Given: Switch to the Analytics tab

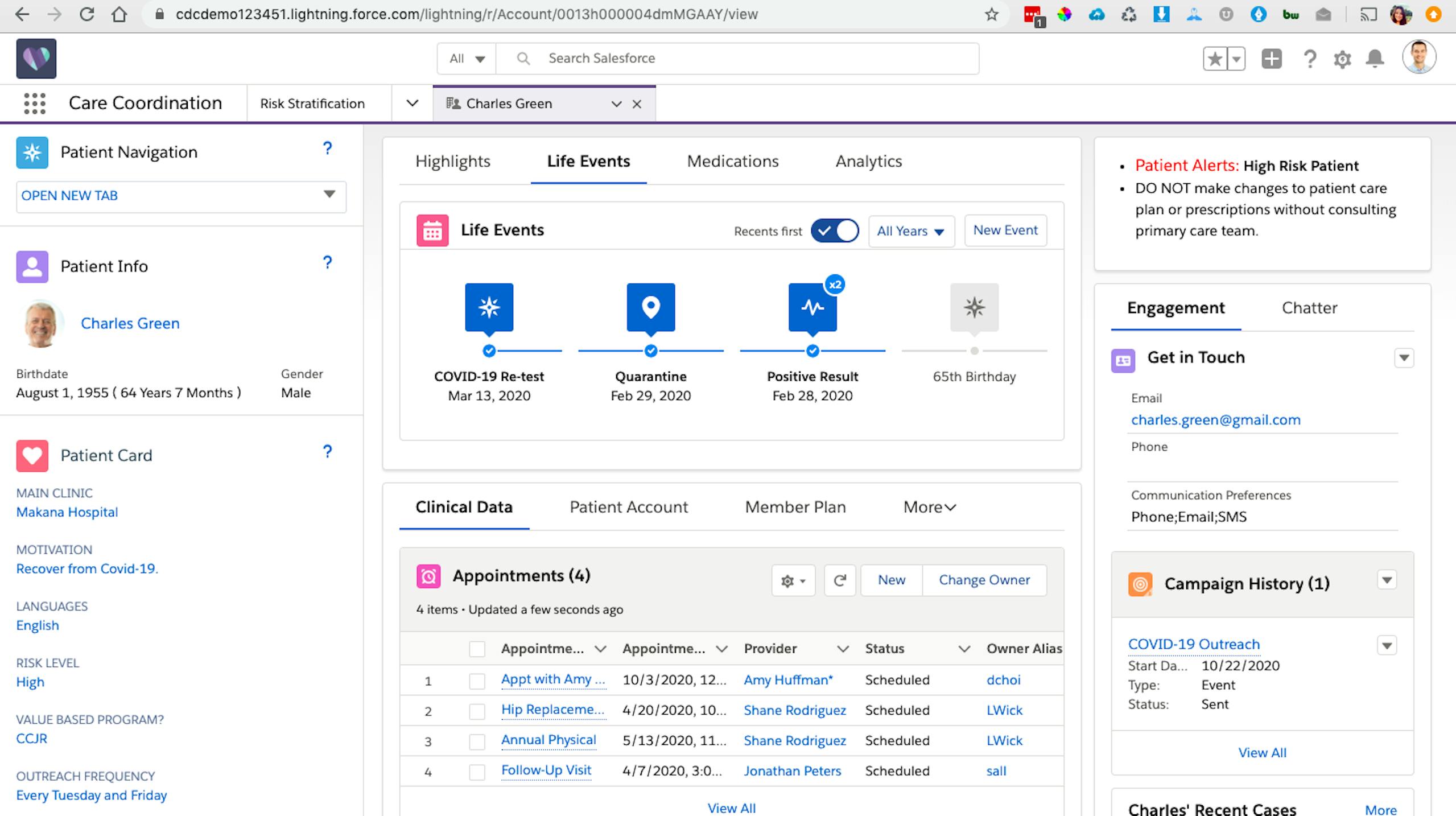Looking at the screenshot, I should click(x=869, y=162).
